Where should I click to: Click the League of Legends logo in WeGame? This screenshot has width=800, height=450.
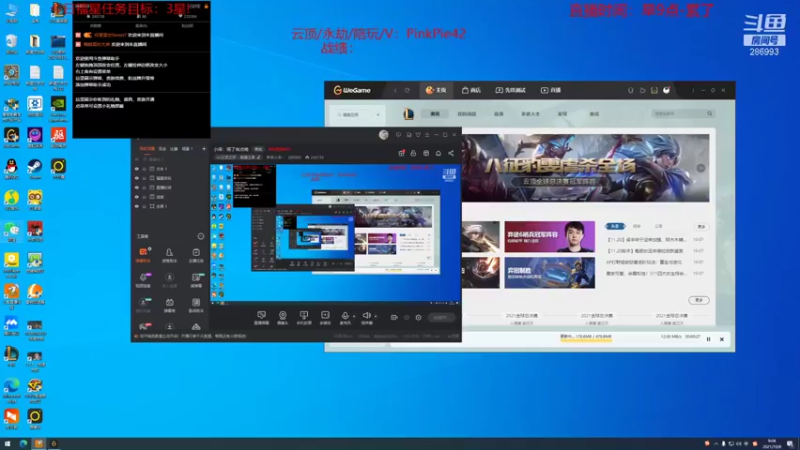[409, 114]
